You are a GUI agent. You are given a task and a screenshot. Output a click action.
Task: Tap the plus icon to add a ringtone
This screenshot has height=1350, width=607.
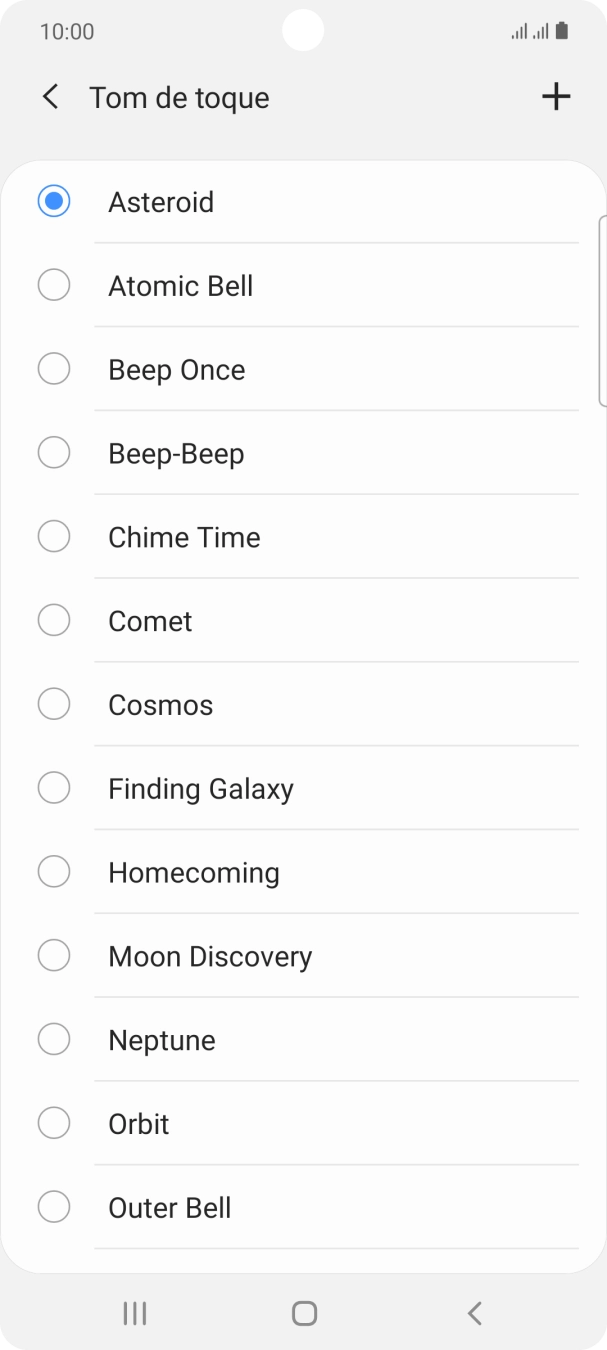coord(556,96)
